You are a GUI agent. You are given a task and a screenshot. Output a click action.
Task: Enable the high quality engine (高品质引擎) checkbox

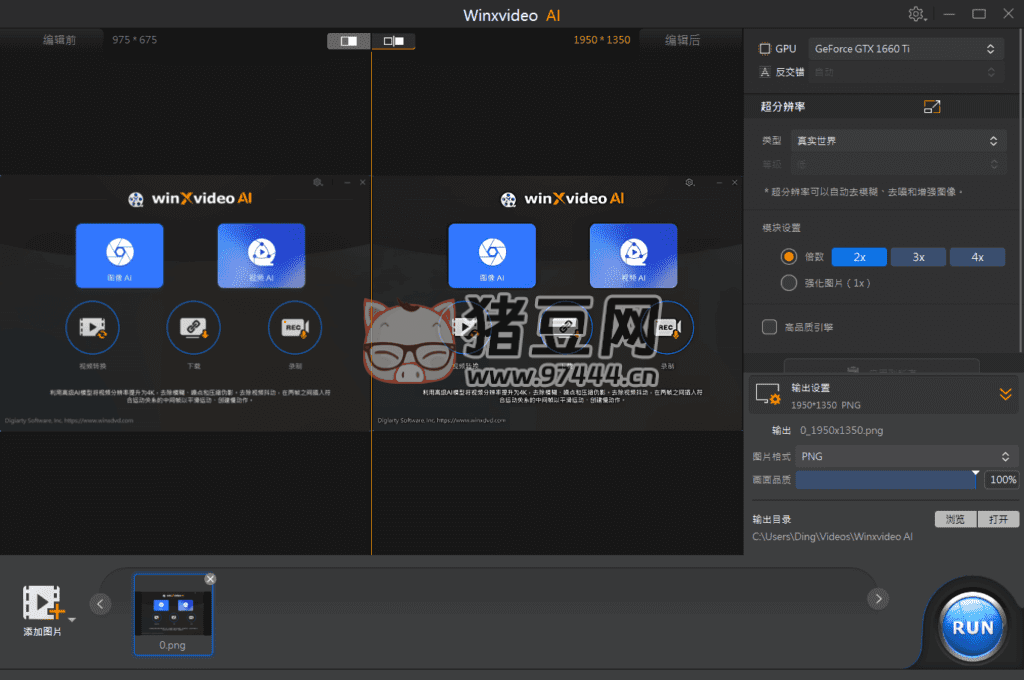tap(769, 326)
